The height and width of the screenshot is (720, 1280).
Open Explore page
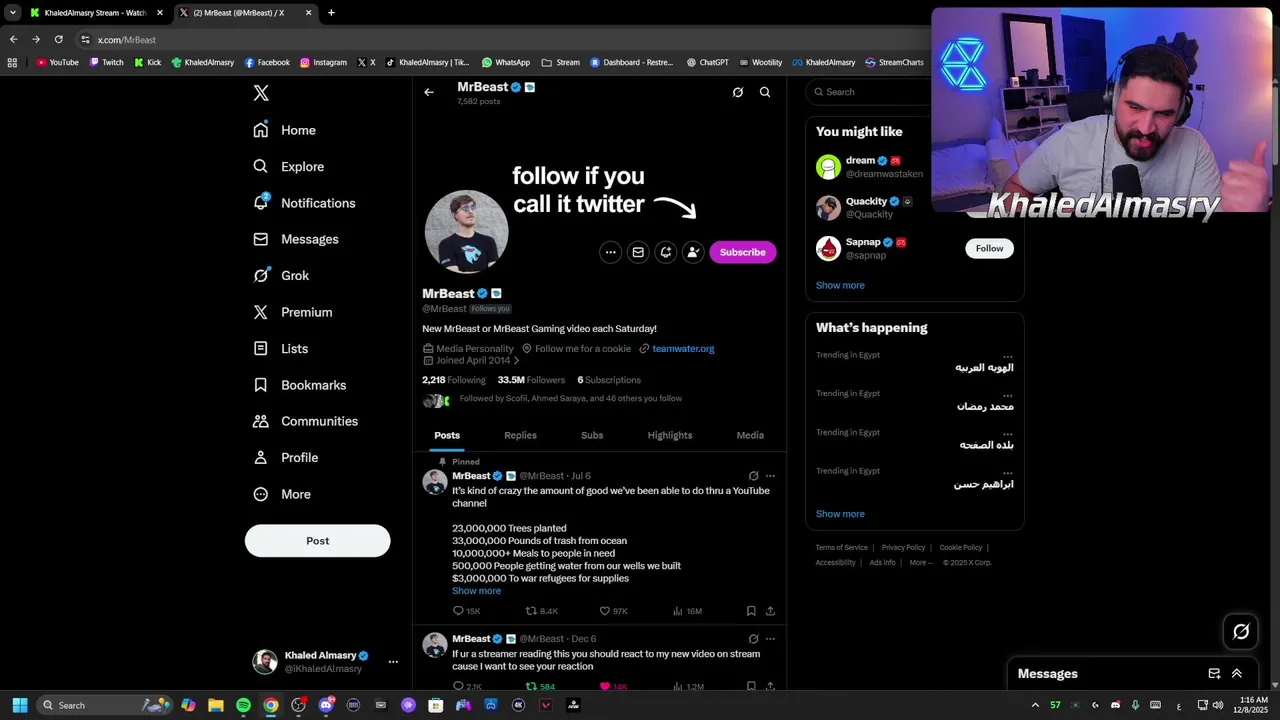(x=289, y=167)
